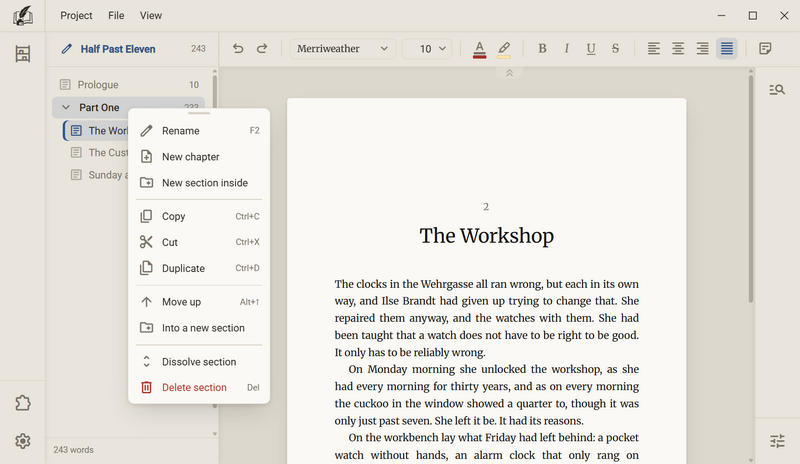Click The Workshop chapter heading on page
The height and width of the screenshot is (464, 800).
486,236
